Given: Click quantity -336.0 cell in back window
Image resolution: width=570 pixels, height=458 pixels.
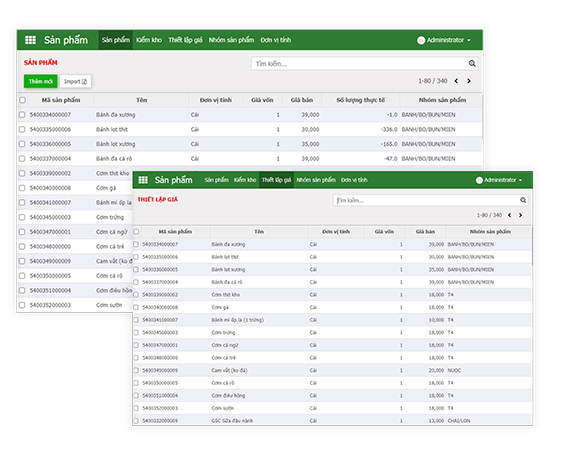Looking at the screenshot, I should click(389, 129).
